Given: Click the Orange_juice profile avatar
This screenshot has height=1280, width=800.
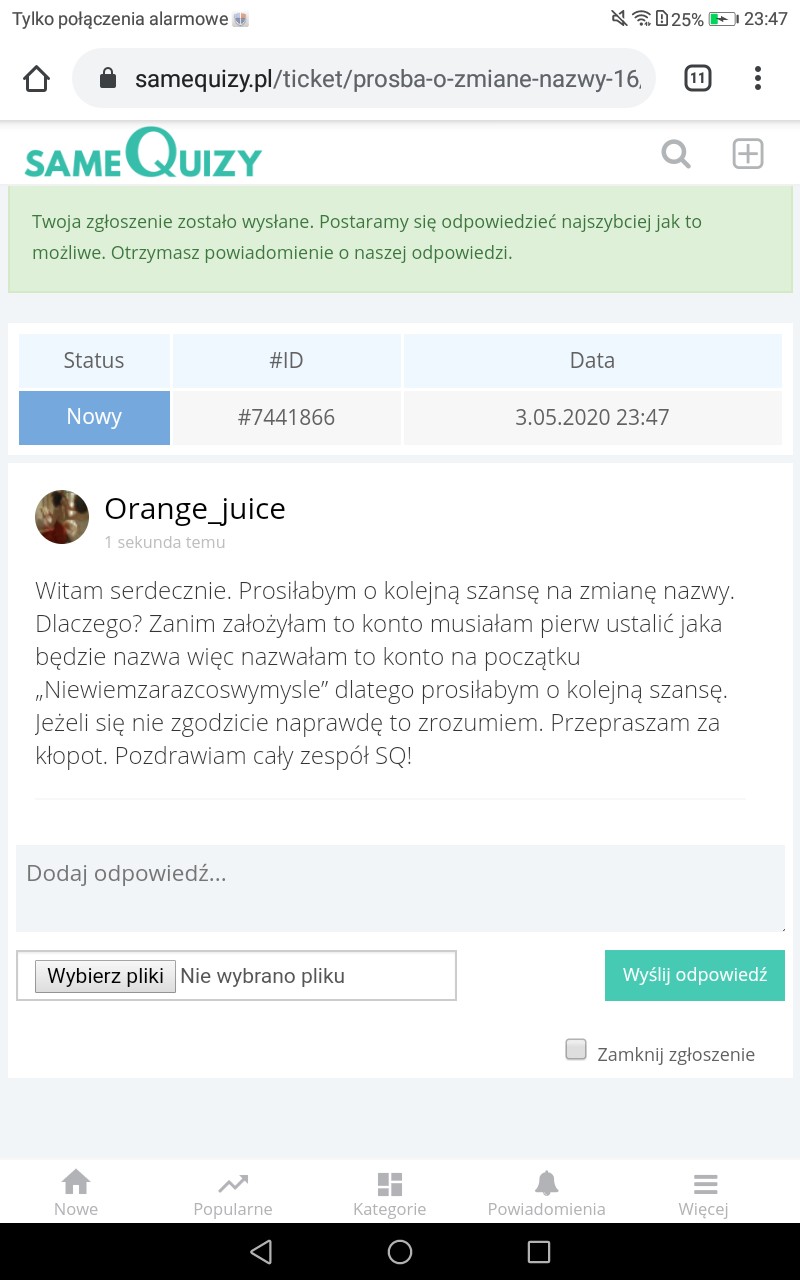Looking at the screenshot, I should (62, 517).
